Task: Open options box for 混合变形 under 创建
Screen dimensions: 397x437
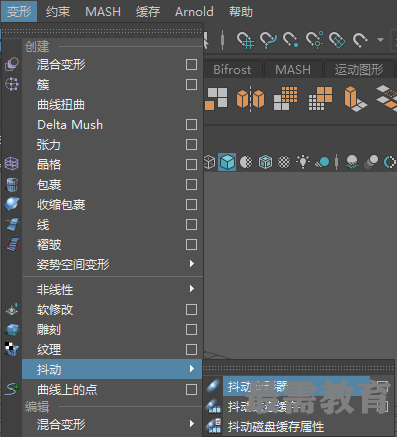Action: 191,65
